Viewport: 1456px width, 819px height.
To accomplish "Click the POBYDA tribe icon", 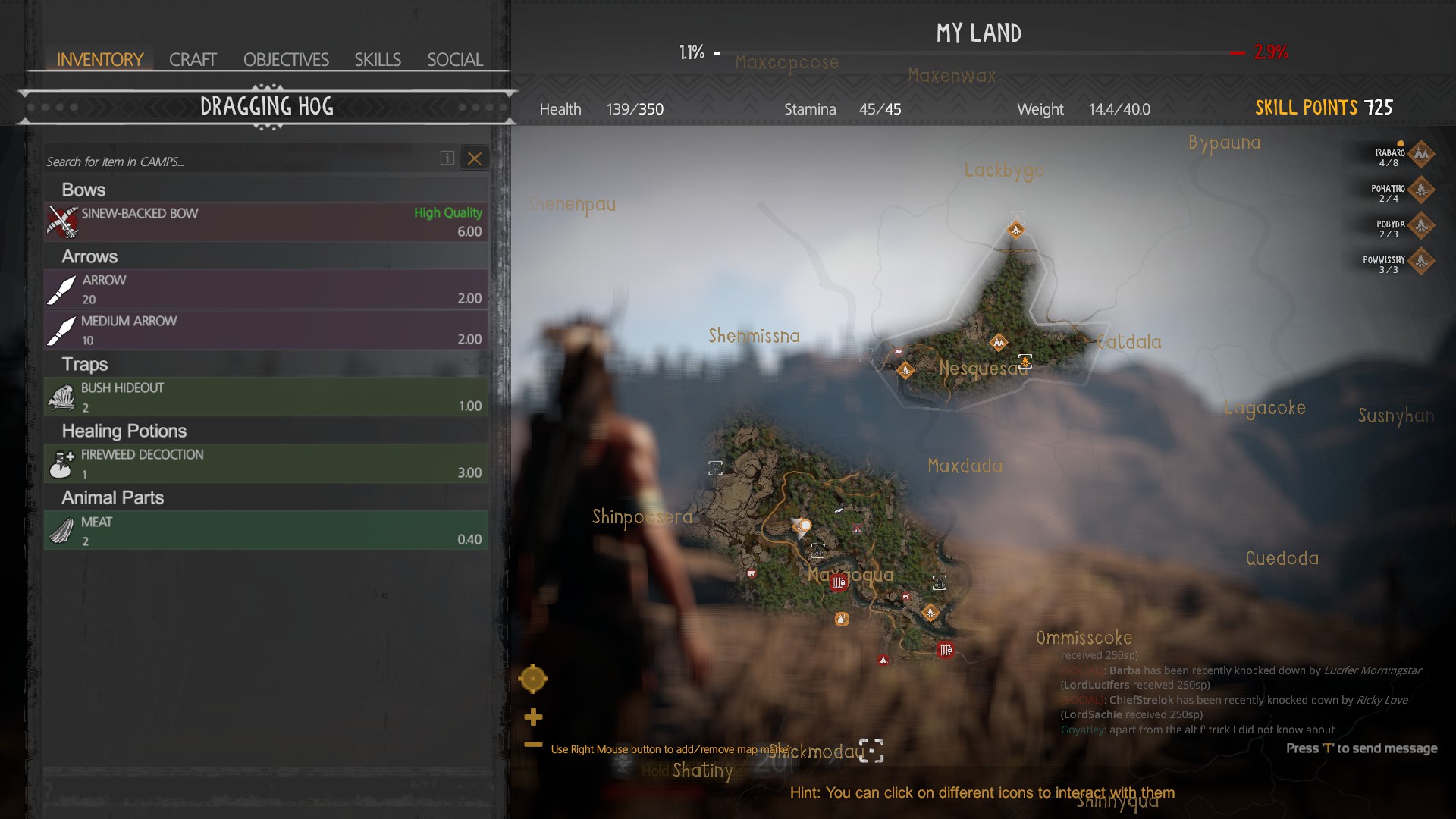I will (x=1421, y=226).
